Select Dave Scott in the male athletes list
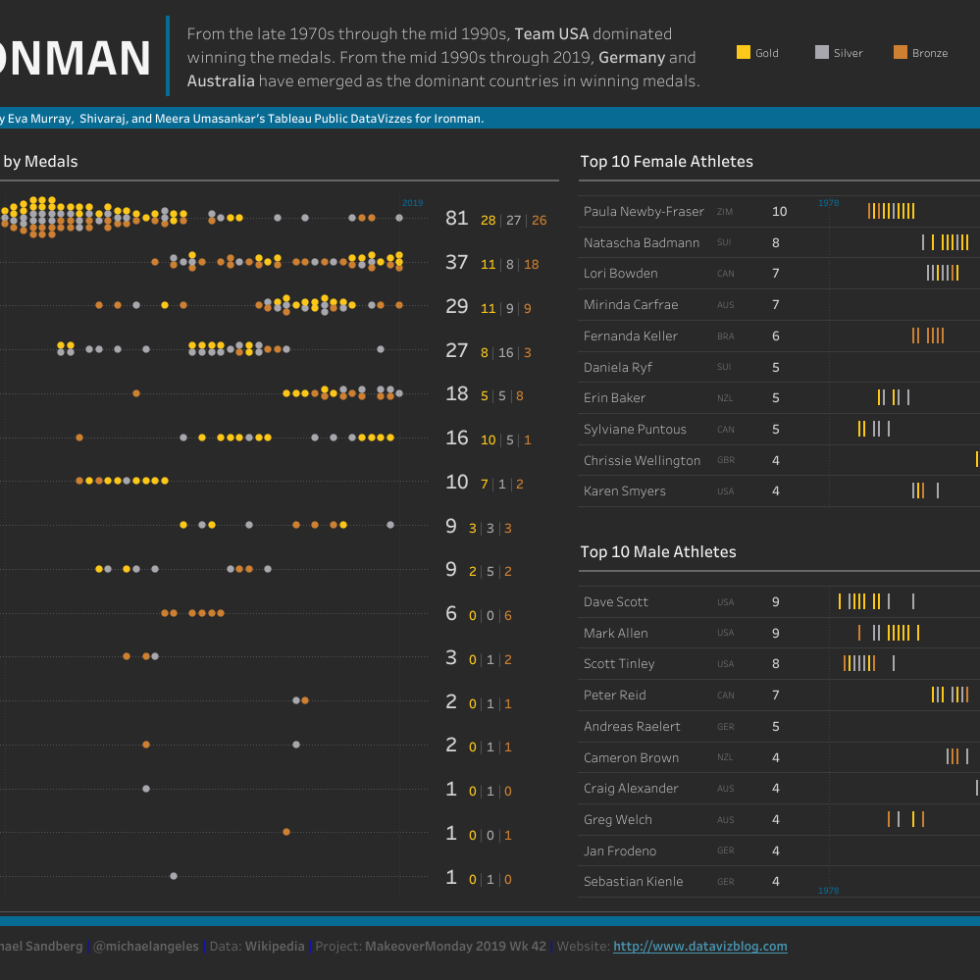 [x=616, y=602]
